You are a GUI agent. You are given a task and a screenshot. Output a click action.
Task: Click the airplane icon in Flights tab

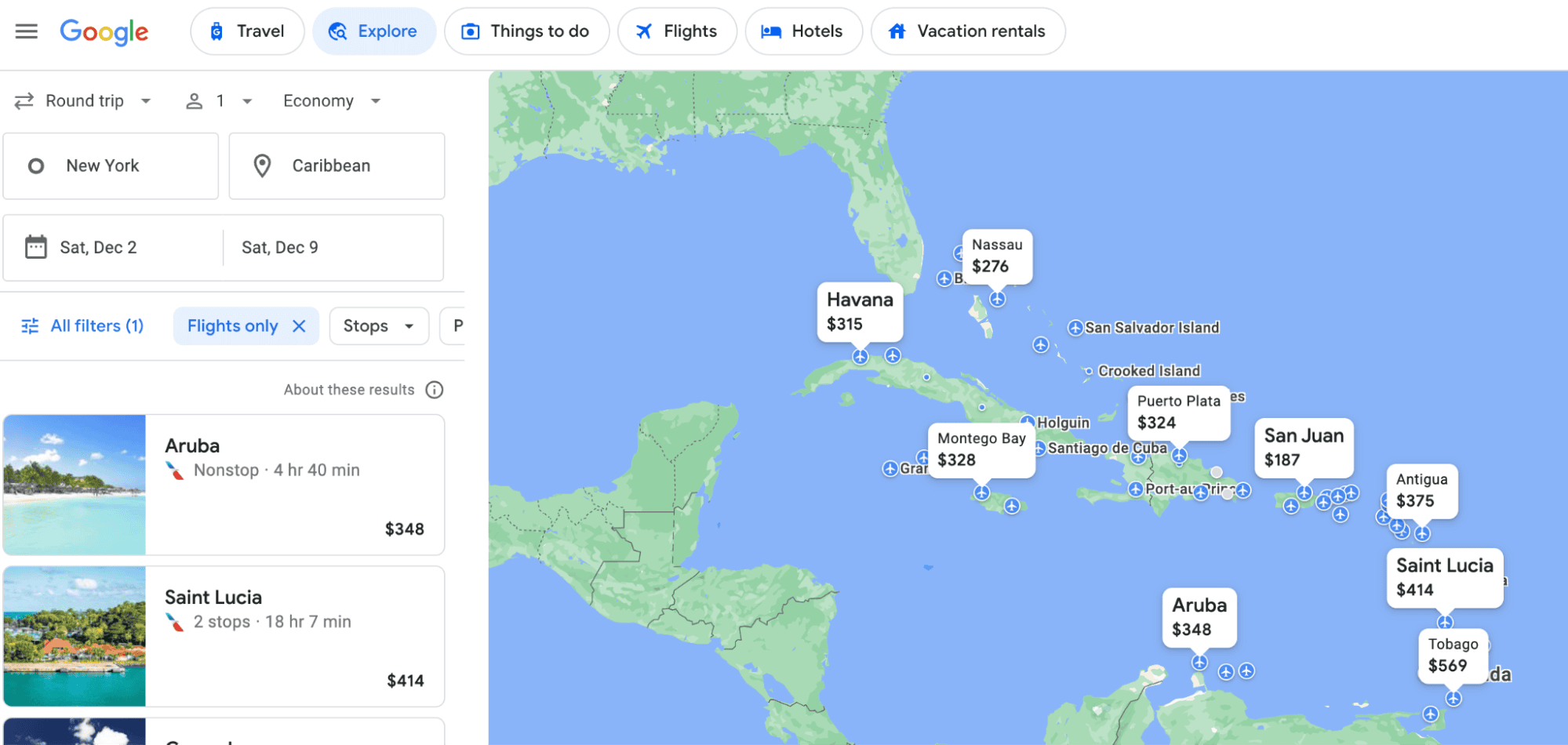coord(644,31)
